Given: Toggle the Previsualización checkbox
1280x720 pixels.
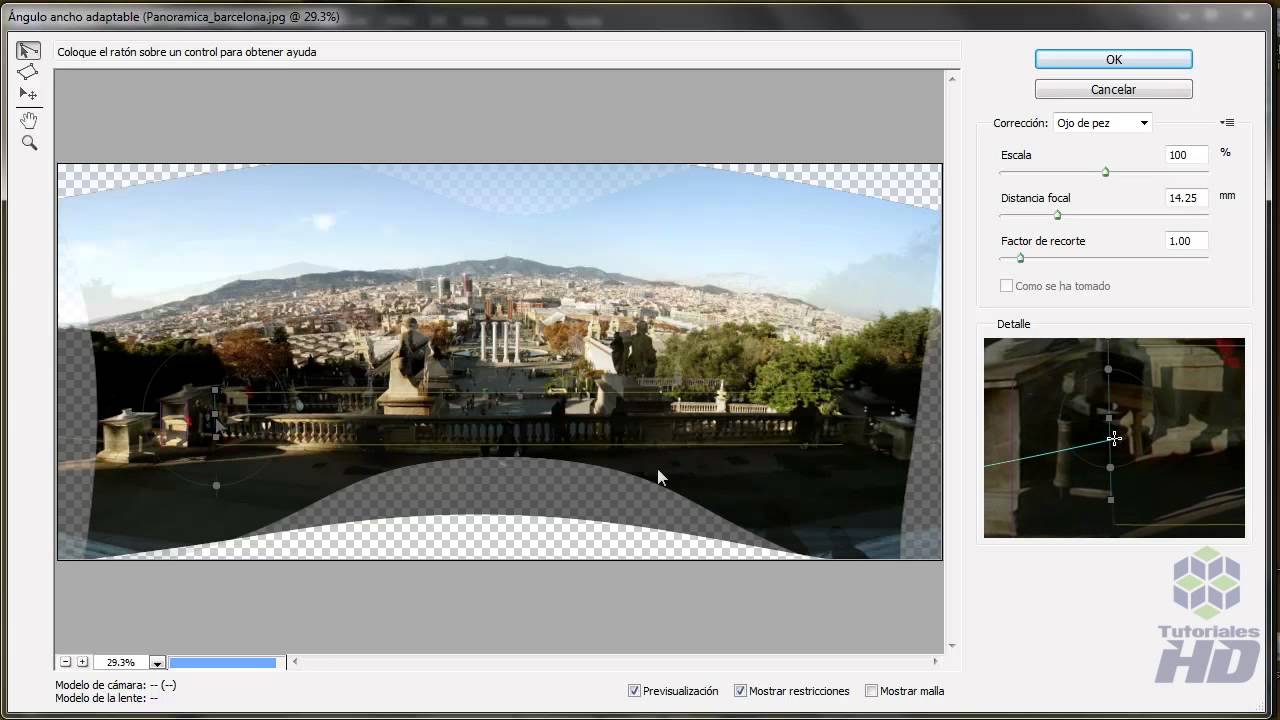Looking at the screenshot, I should pyautogui.click(x=634, y=691).
